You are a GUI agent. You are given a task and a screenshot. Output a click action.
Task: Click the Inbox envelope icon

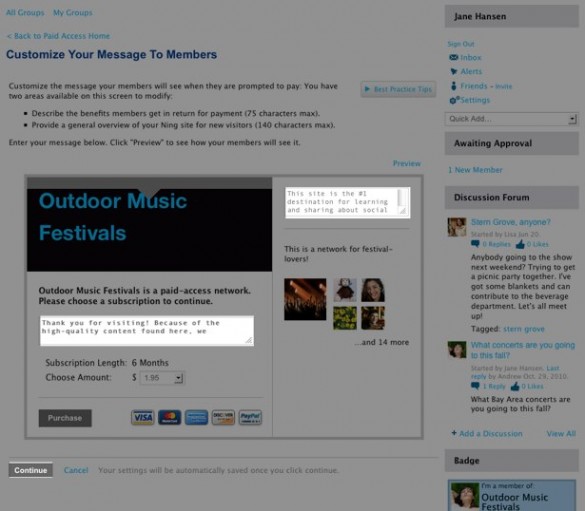point(454,57)
